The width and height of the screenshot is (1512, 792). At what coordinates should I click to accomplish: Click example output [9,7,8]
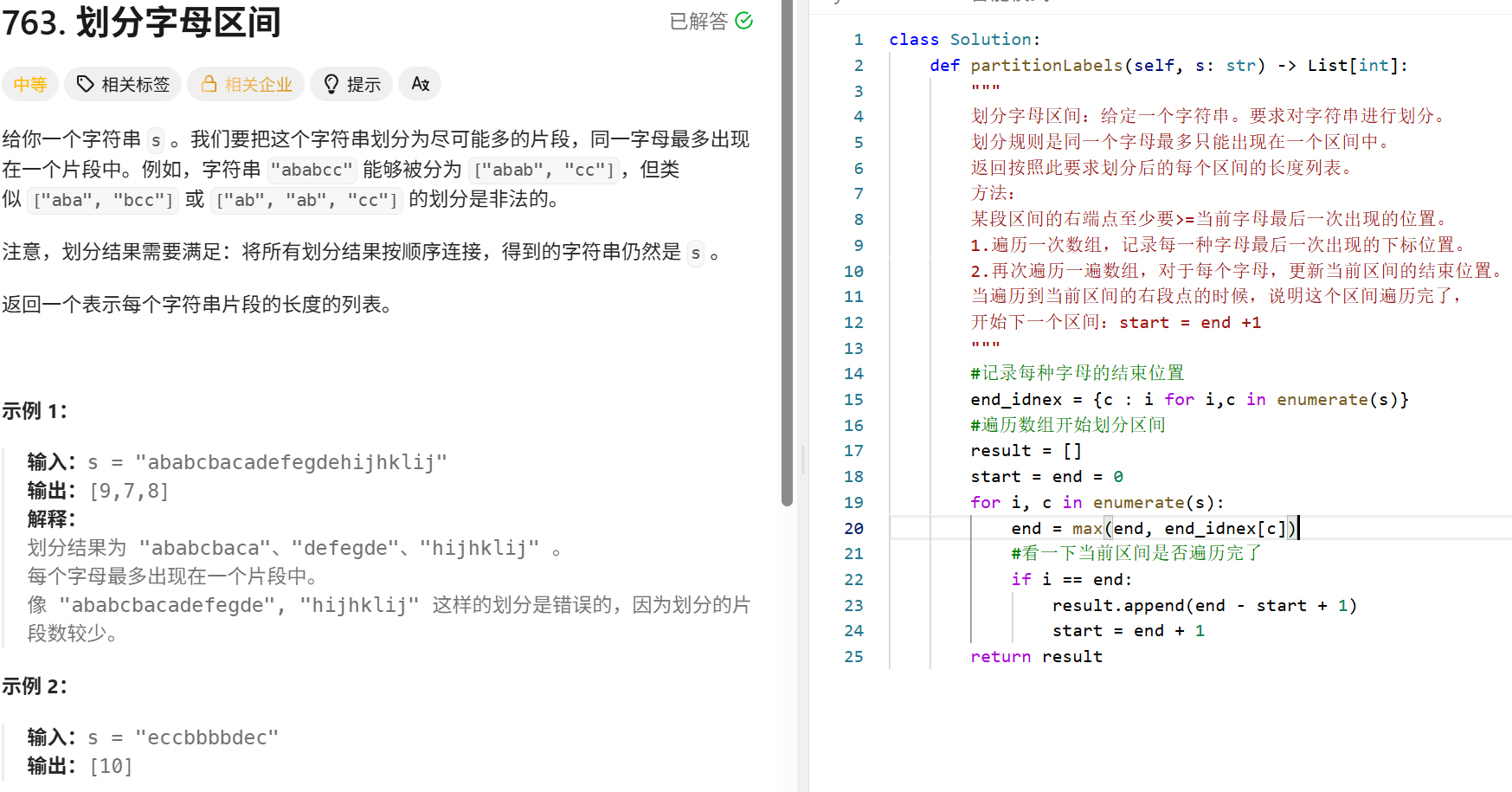pos(129,492)
